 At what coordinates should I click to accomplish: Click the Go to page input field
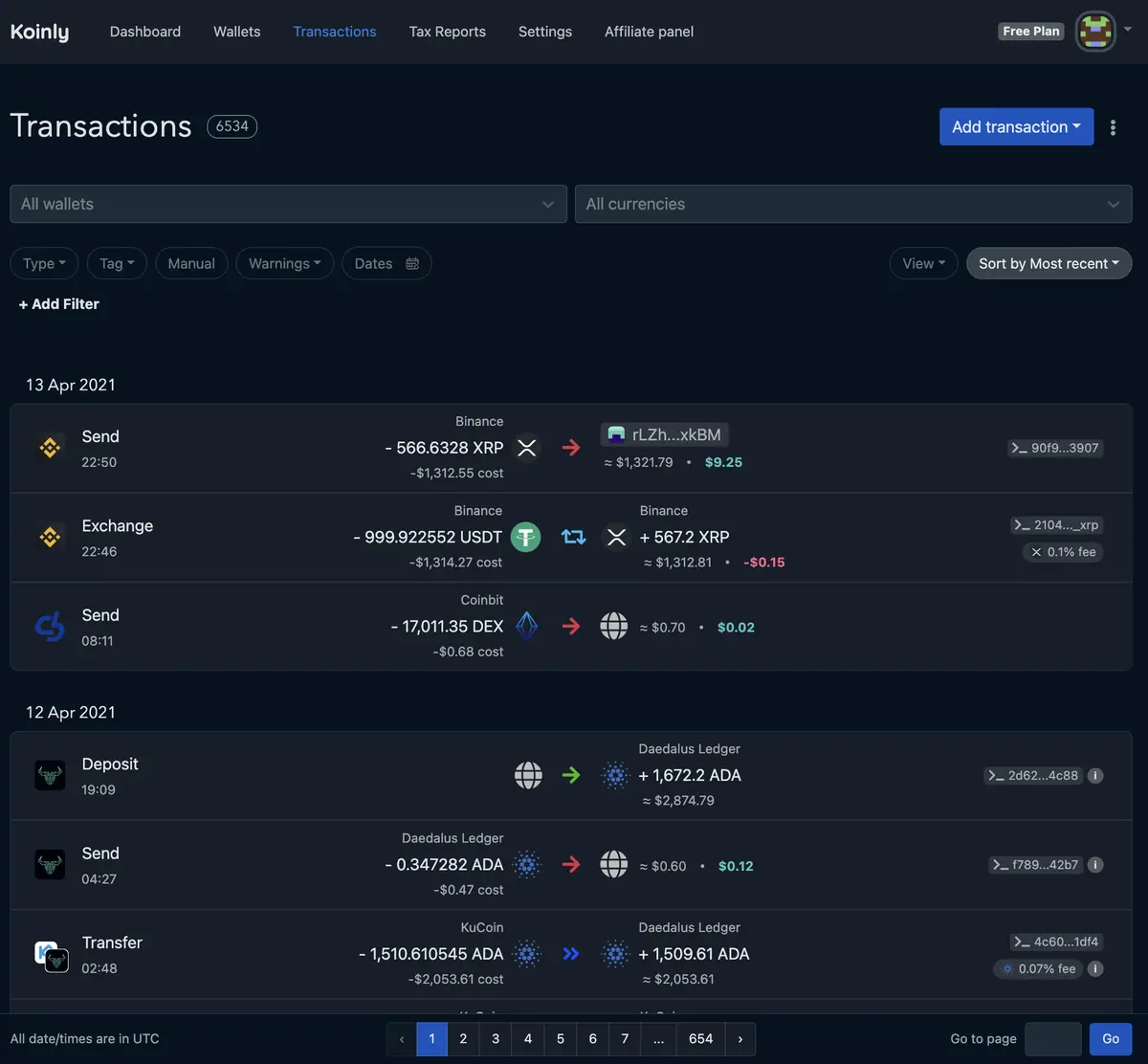1052,1039
